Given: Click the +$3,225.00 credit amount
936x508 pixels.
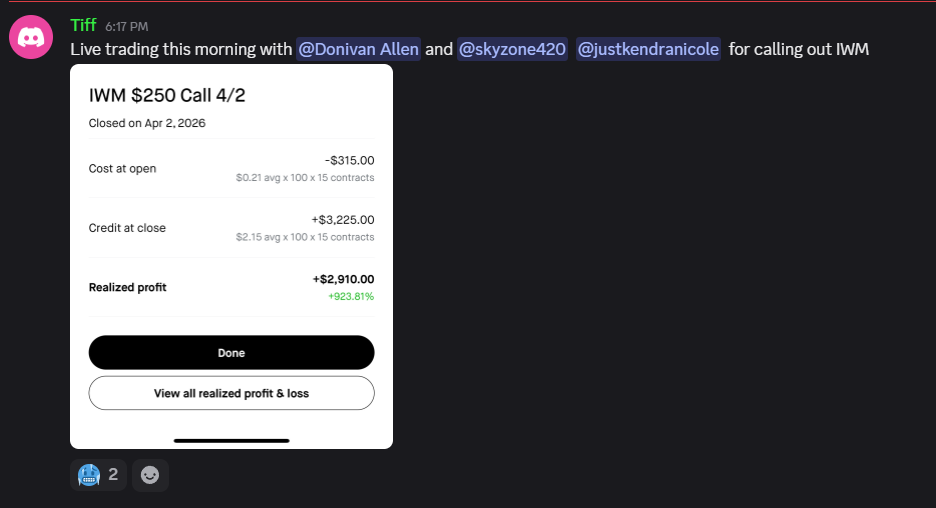Looking at the screenshot, I should 343,220.
